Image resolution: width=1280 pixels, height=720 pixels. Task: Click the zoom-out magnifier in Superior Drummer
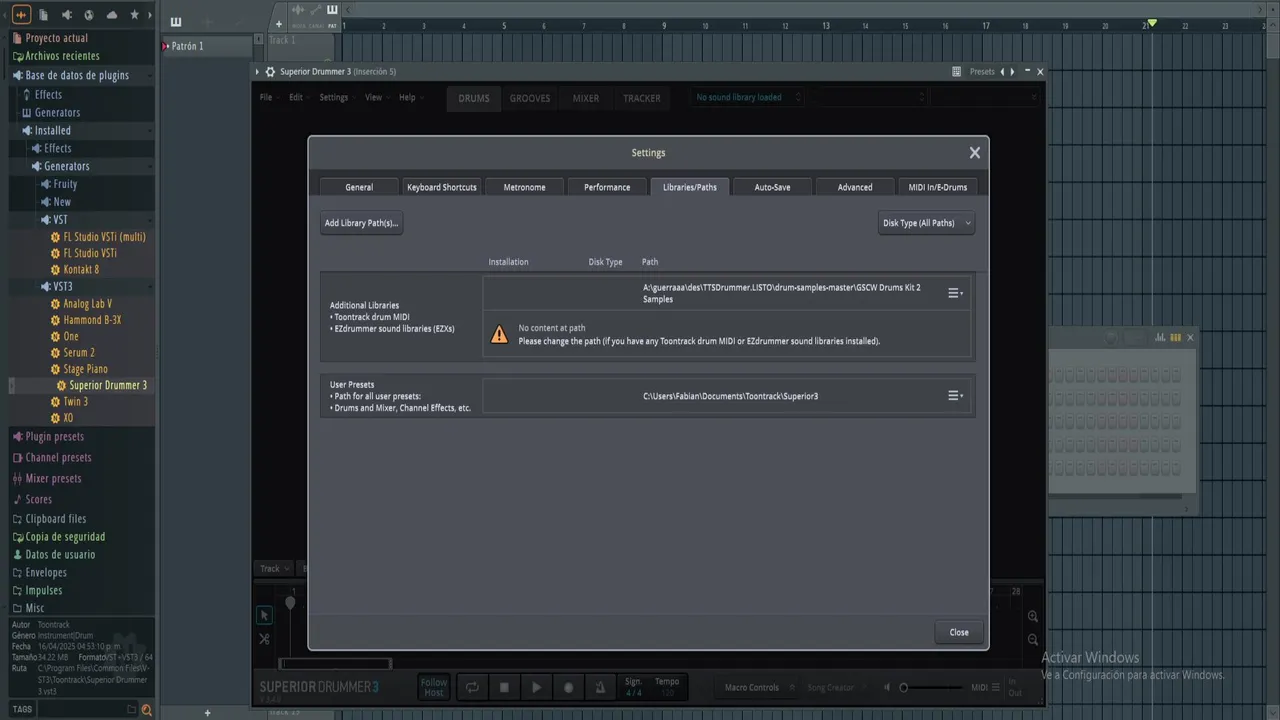[x=1033, y=640]
